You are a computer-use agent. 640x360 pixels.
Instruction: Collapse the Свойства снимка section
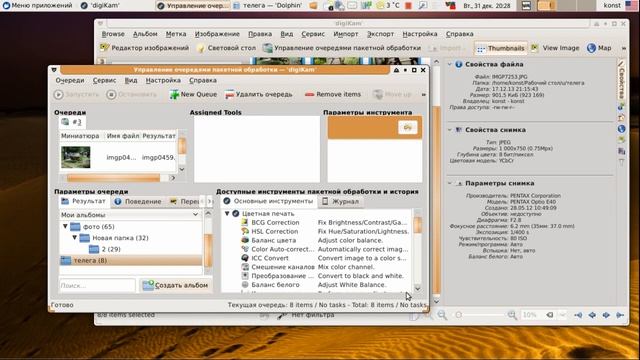450,130
